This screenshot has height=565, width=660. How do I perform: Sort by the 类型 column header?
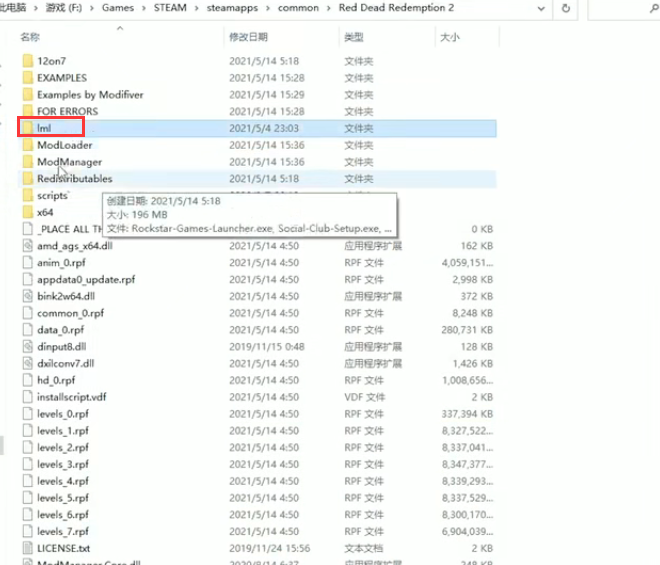point(354,37)
